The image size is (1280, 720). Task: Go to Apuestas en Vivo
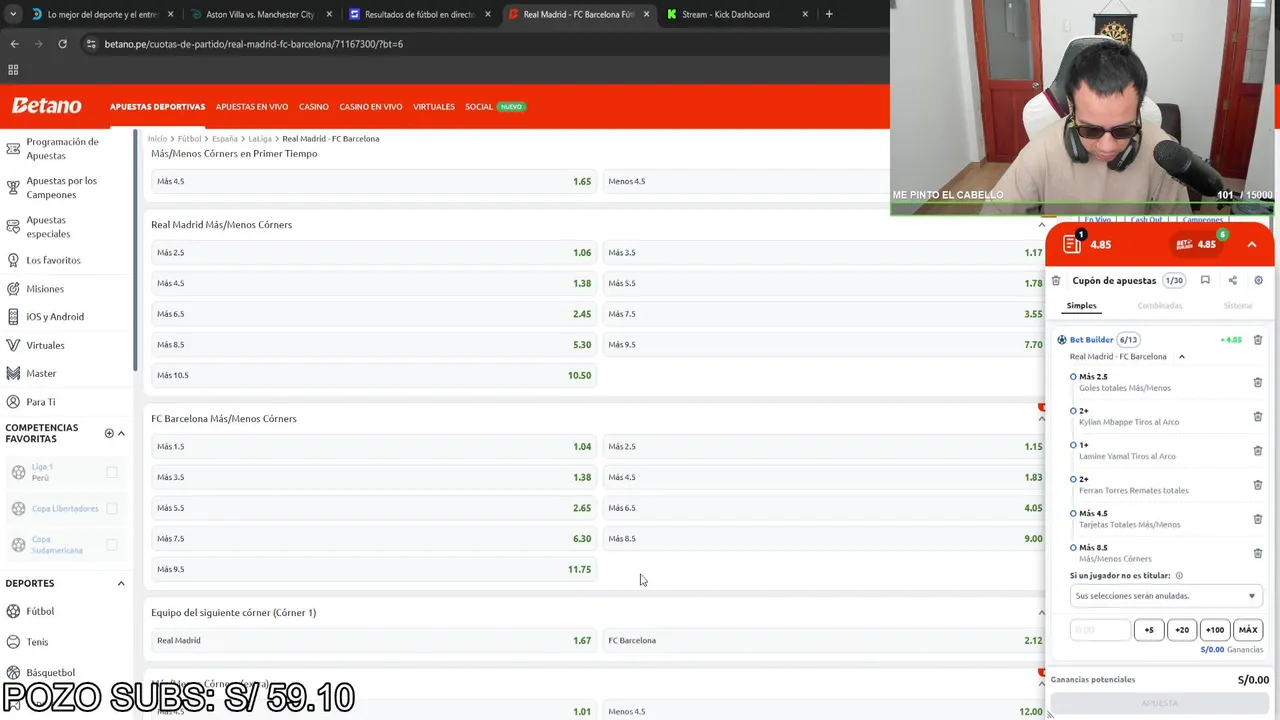coord(252,107)
